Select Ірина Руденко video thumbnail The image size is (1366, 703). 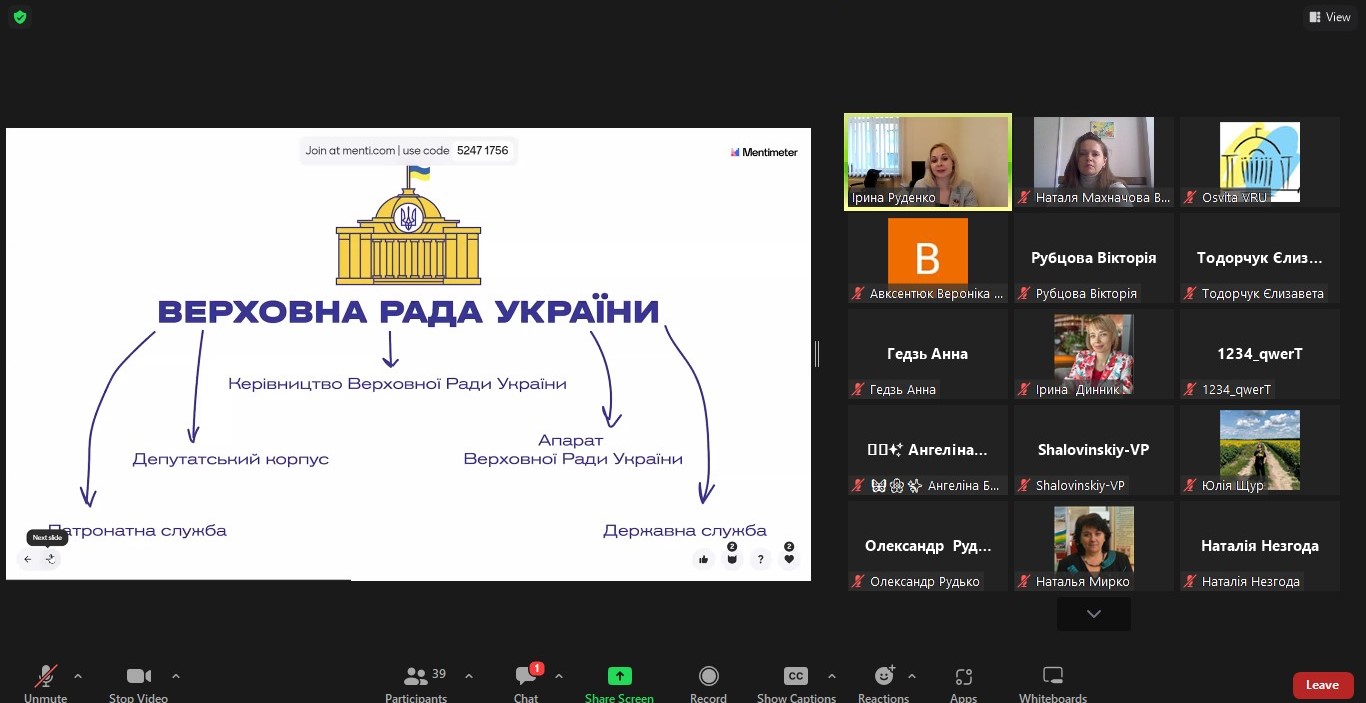tap(927, 161)
